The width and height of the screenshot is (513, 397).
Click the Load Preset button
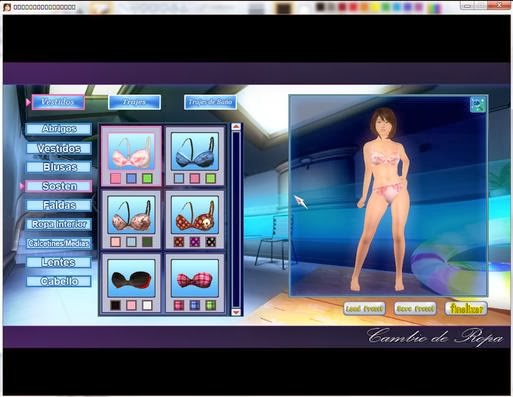[x=364, y=309]
